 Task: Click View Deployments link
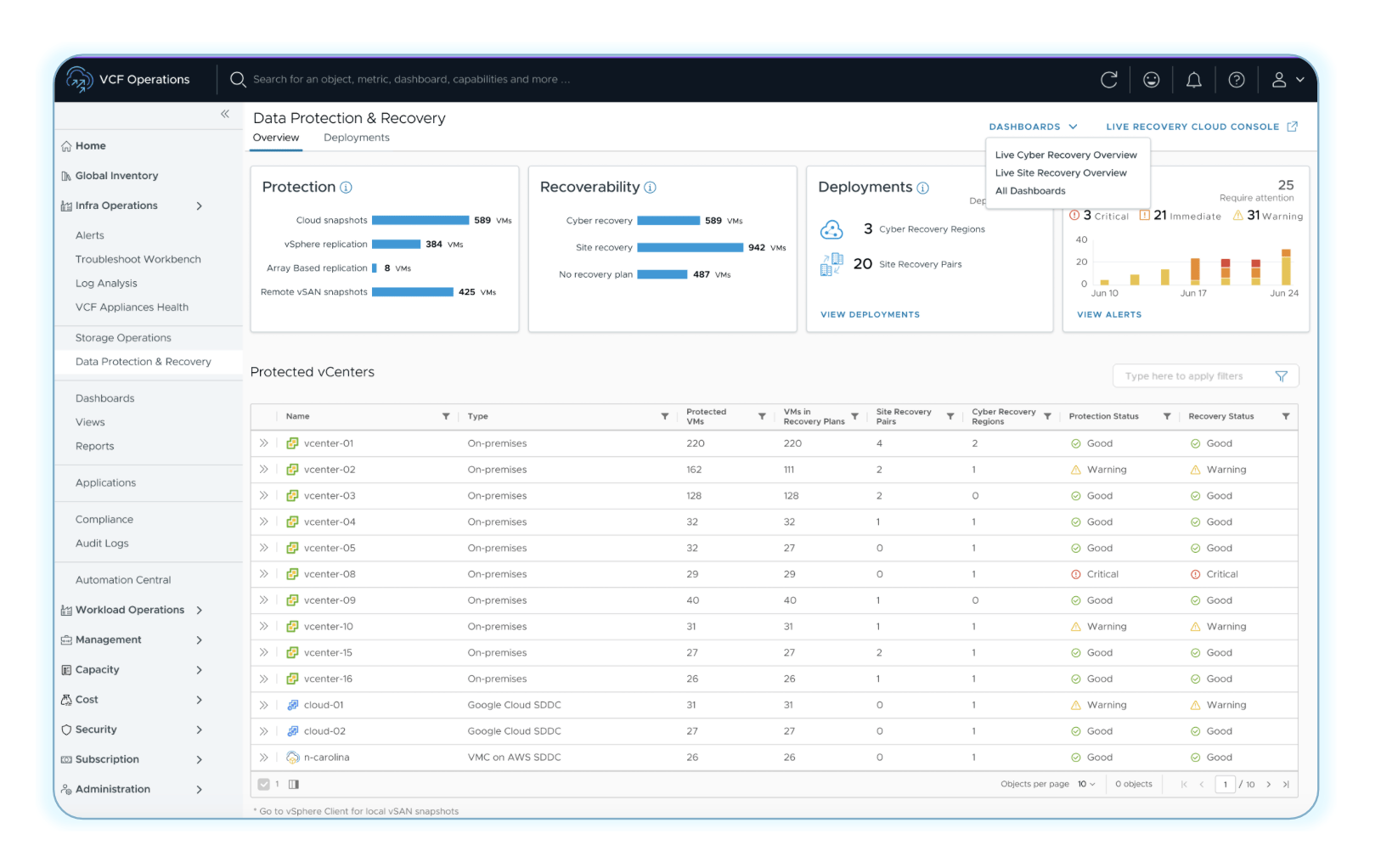pos(870,315)
